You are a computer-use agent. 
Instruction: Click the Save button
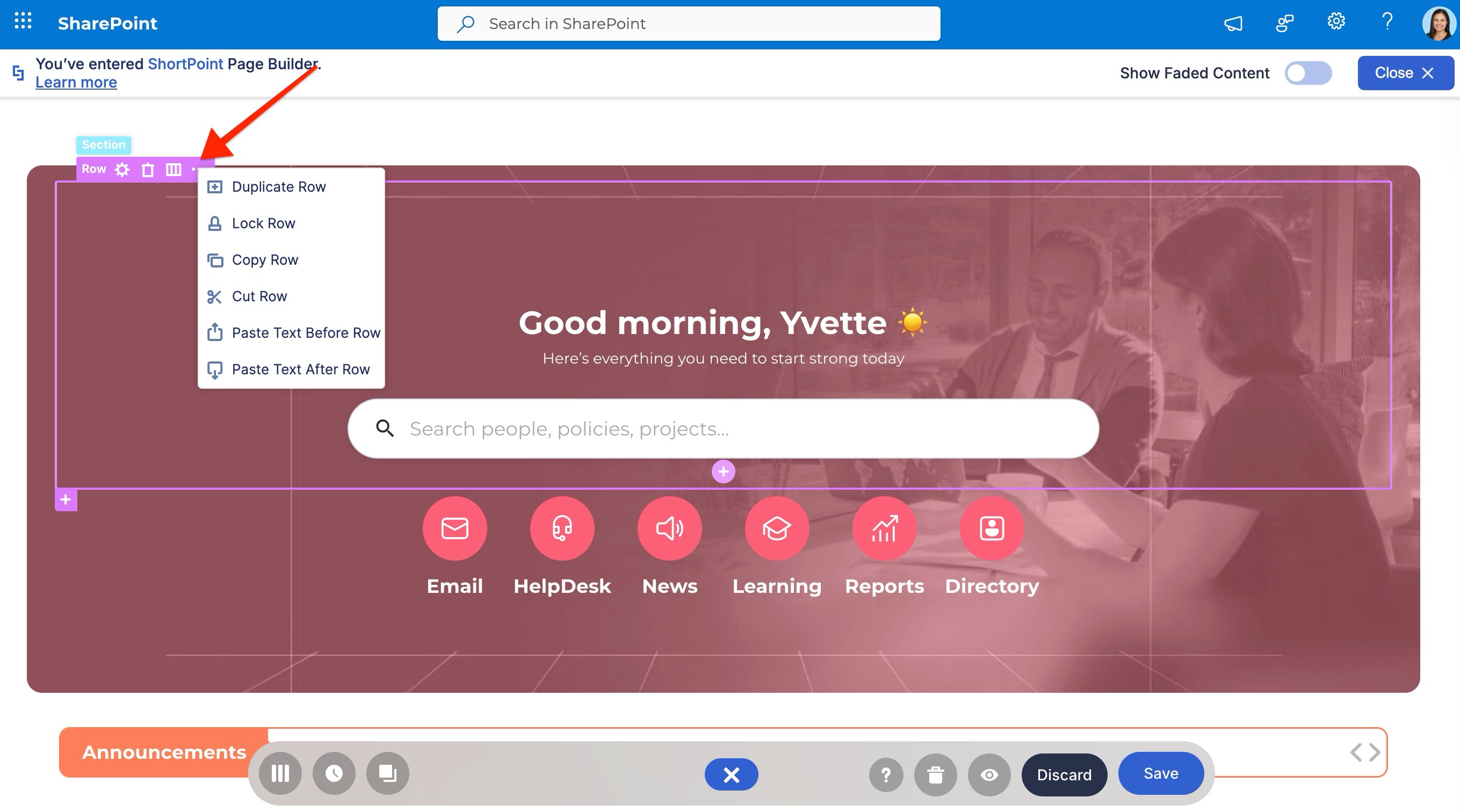tap(1160, 773)
